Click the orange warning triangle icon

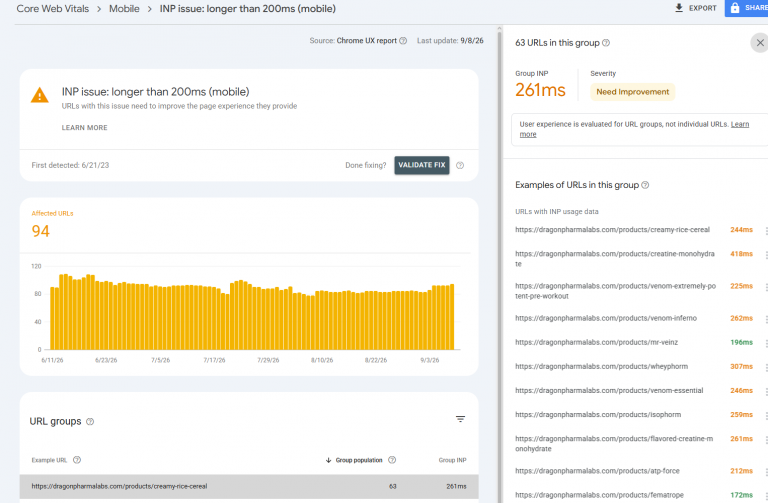[x=40, y=95]
